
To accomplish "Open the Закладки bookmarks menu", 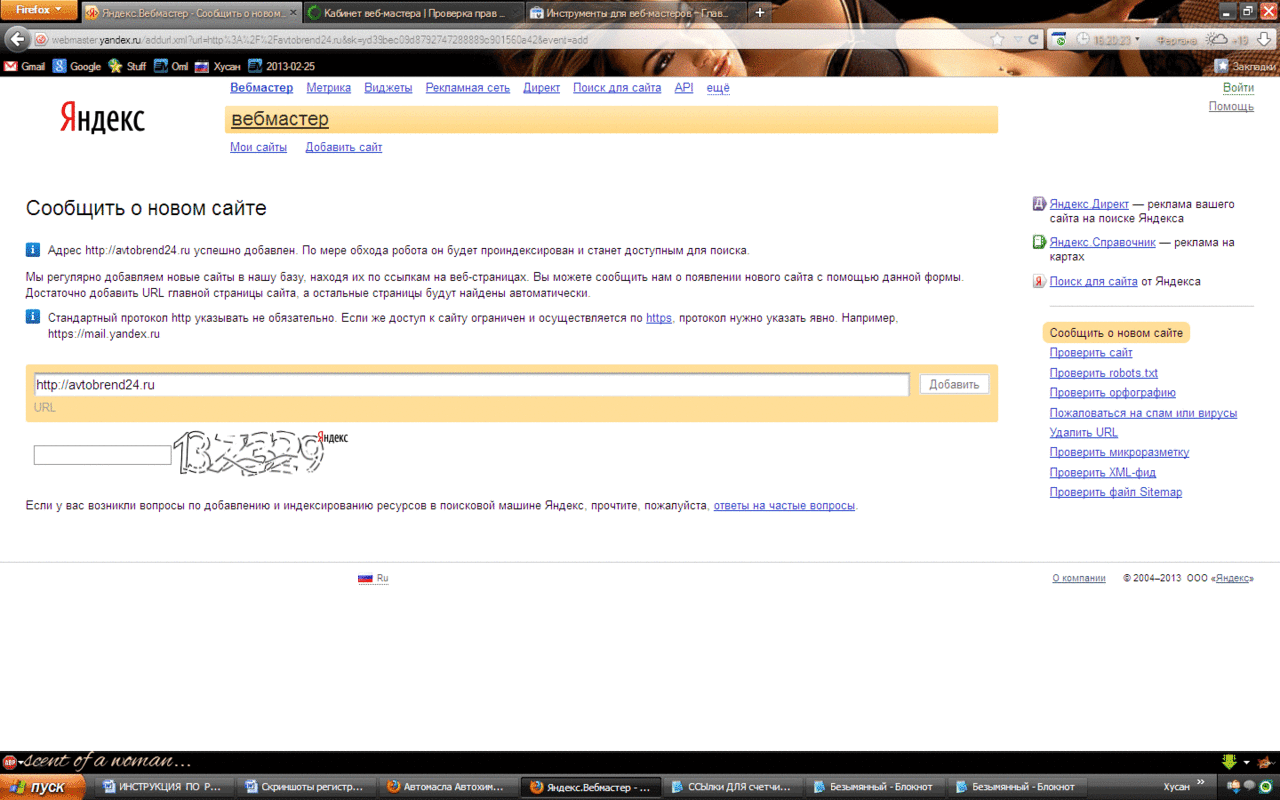I will (x=1245, y=66).
